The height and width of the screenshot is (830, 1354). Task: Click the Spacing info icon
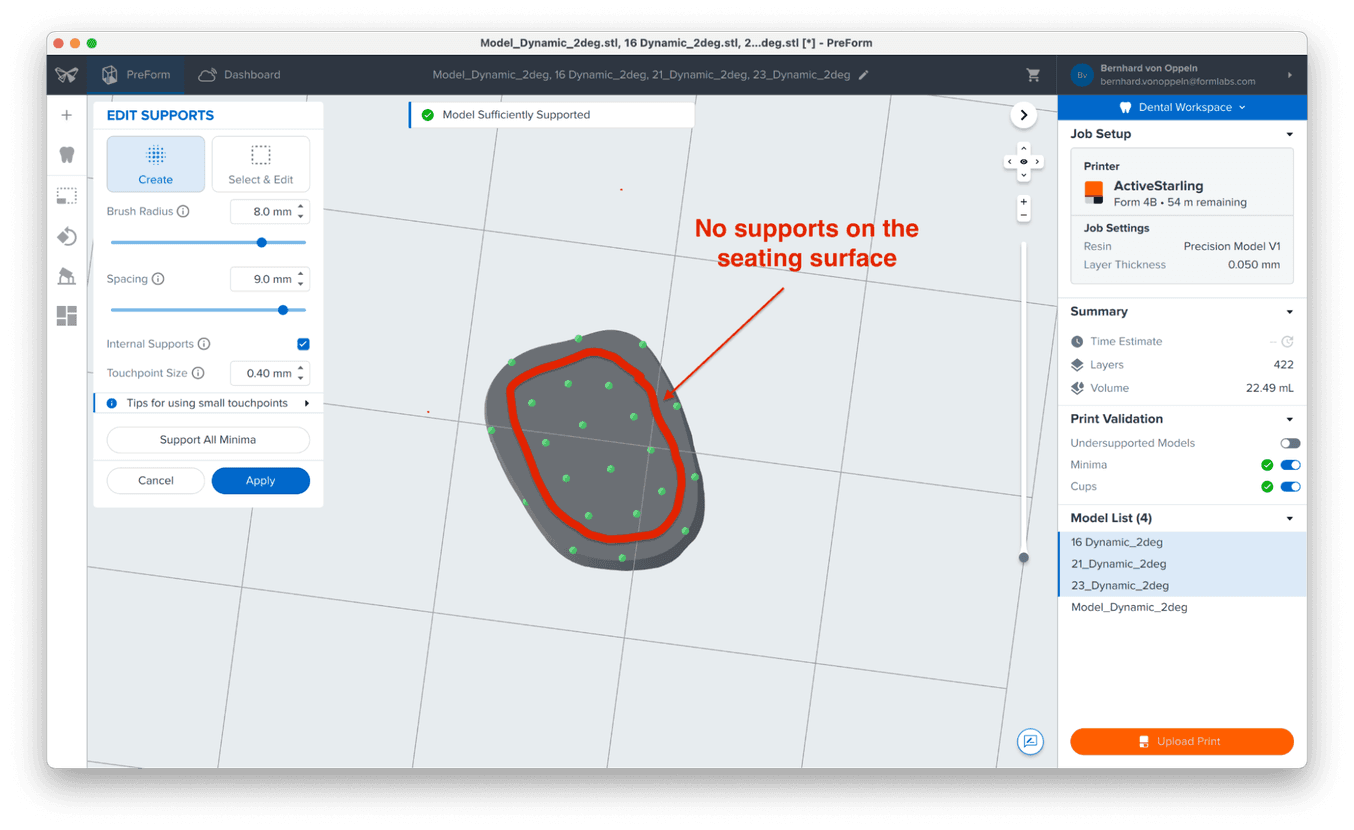158,279
